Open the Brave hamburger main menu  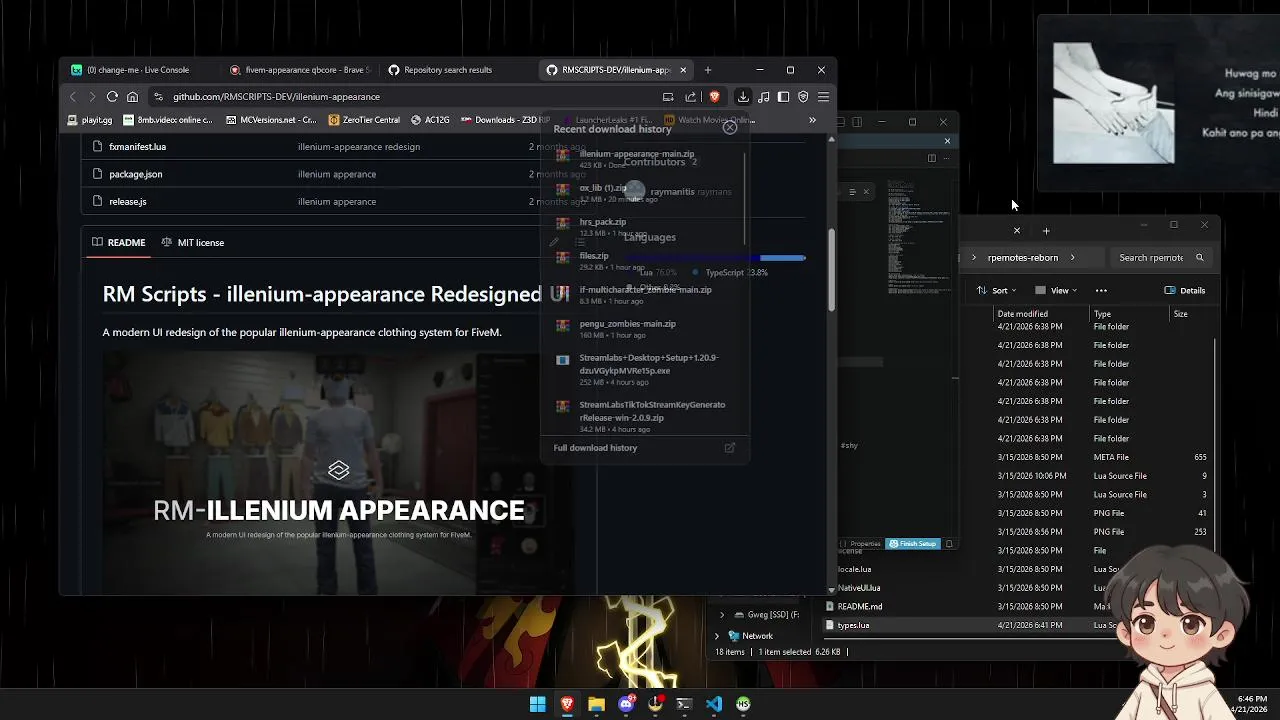click(823, 97)
